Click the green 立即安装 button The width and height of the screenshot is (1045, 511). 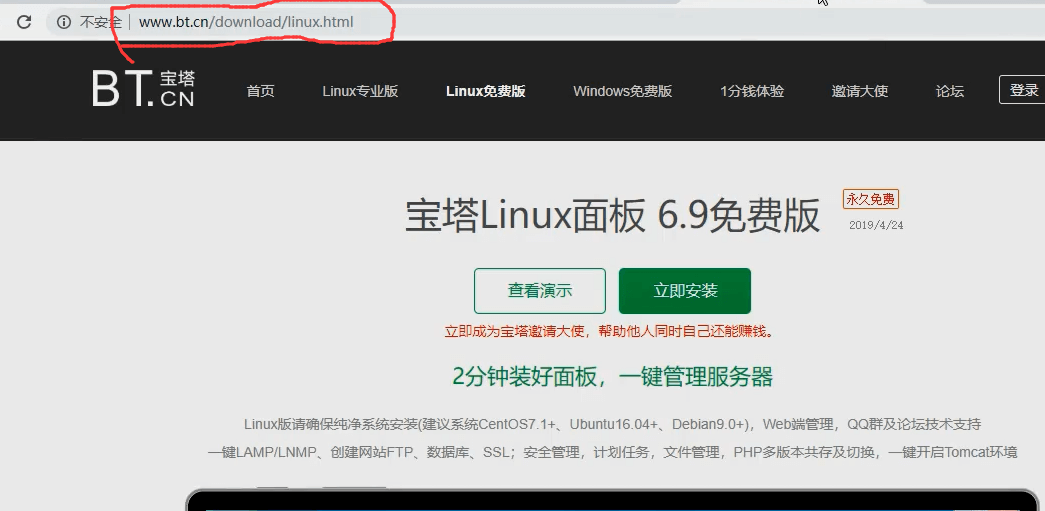click(x=685, y=291)
